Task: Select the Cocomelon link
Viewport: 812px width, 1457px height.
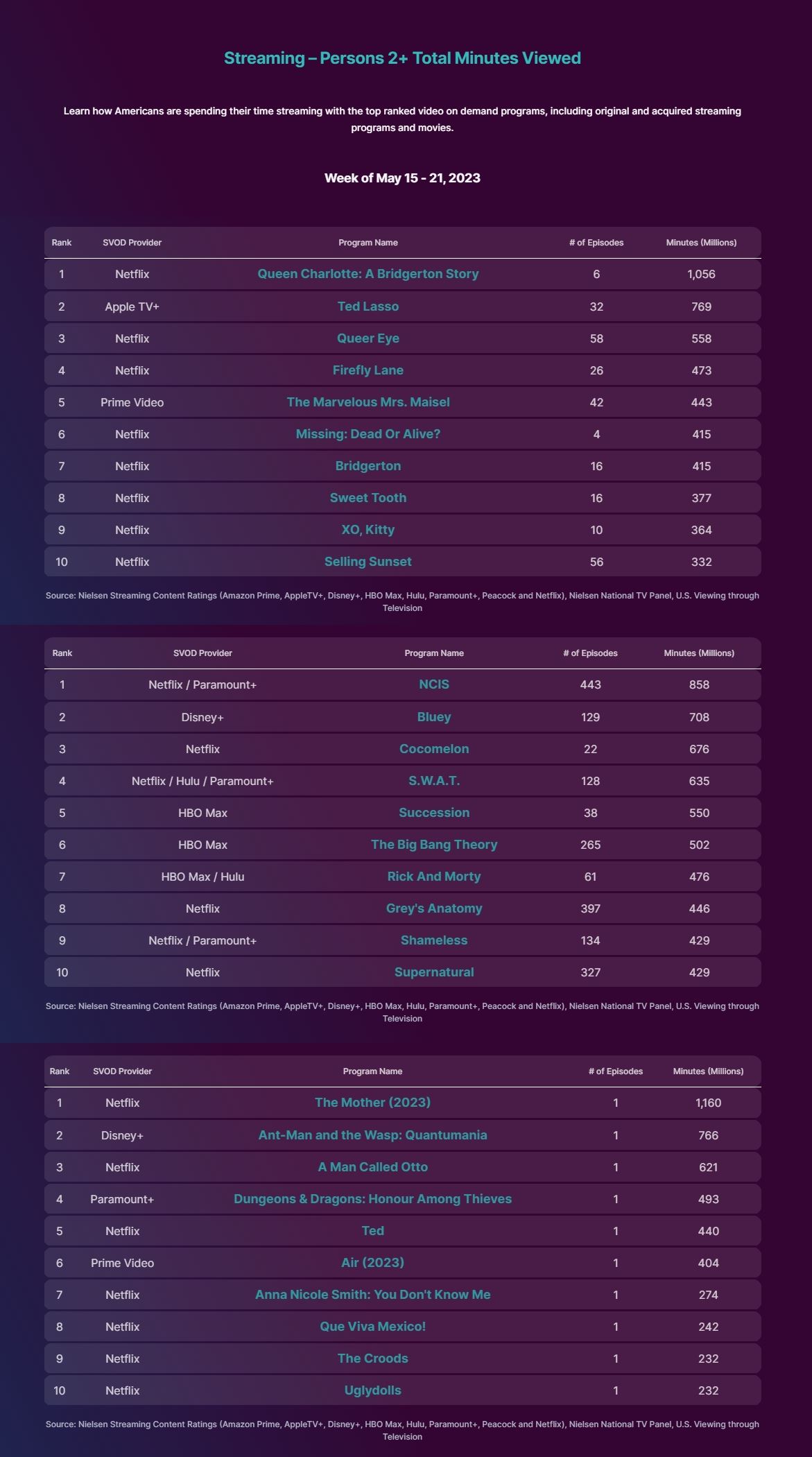Action: click(433, 749)
